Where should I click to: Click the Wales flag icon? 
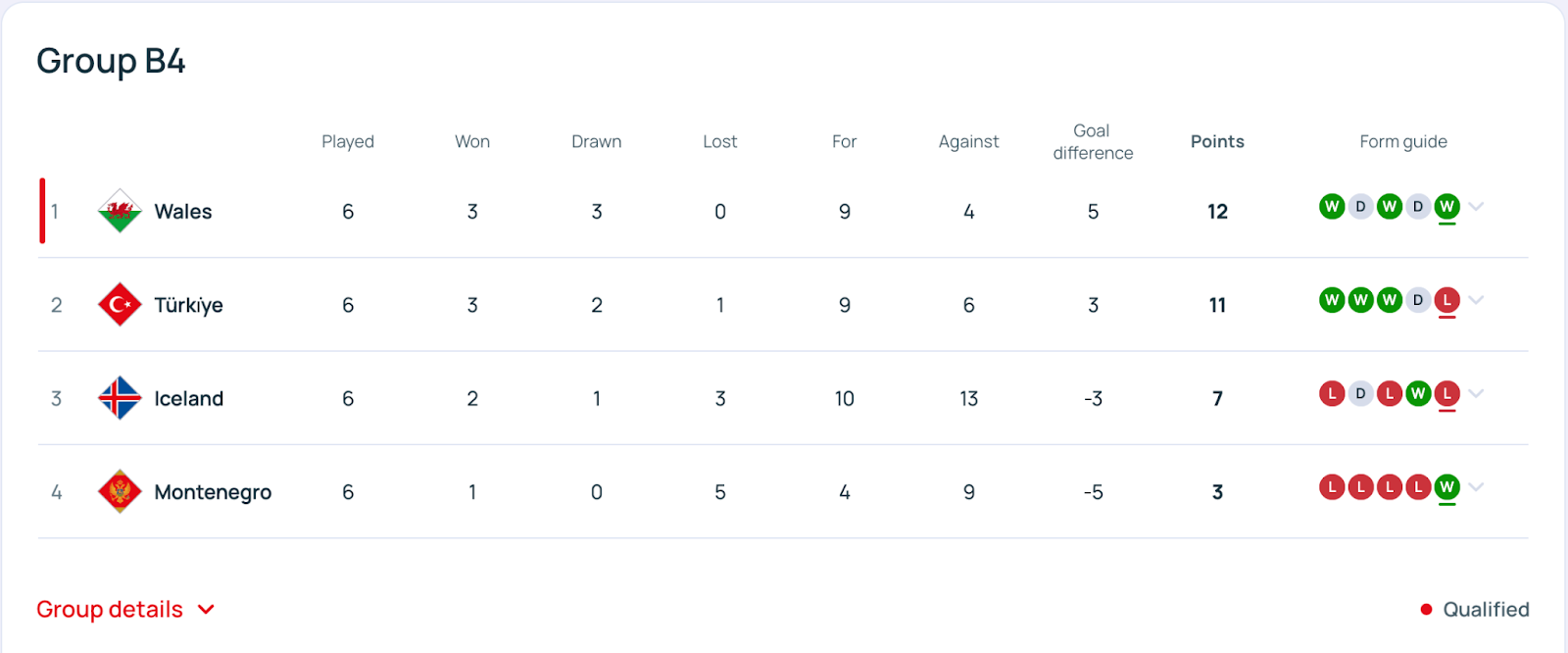click(120, 211)
